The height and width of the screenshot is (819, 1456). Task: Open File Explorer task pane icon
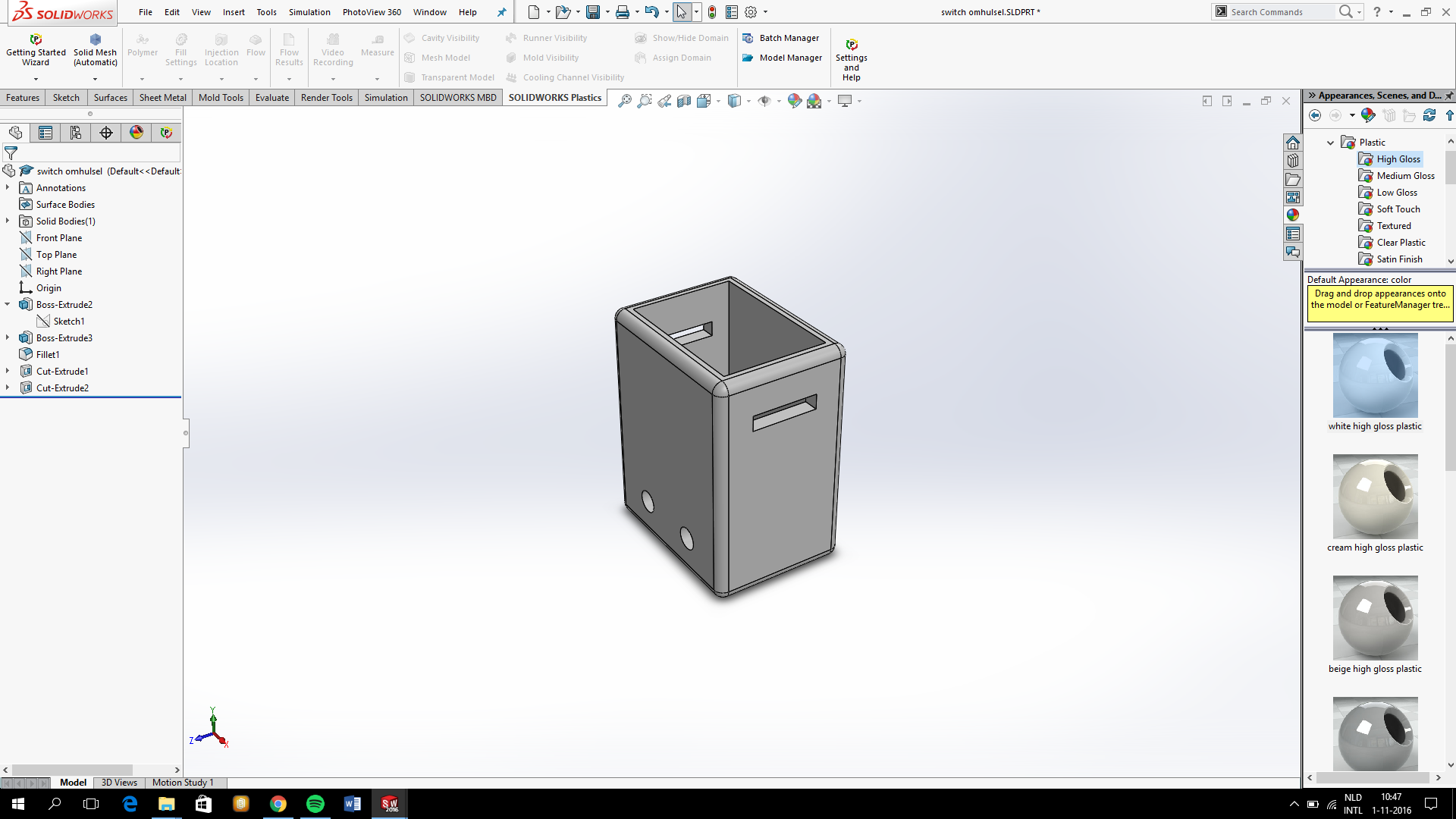(1293, 179)
